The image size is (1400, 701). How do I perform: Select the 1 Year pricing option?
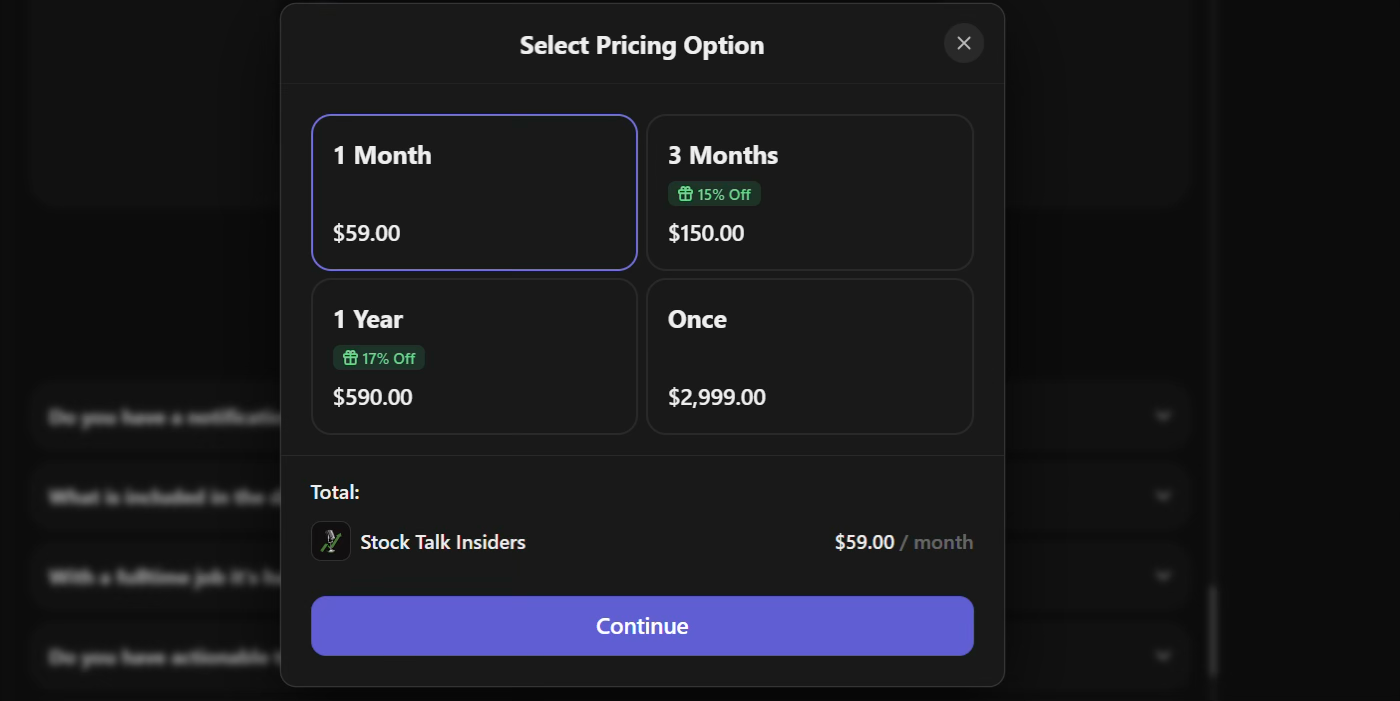click(474, 357)
